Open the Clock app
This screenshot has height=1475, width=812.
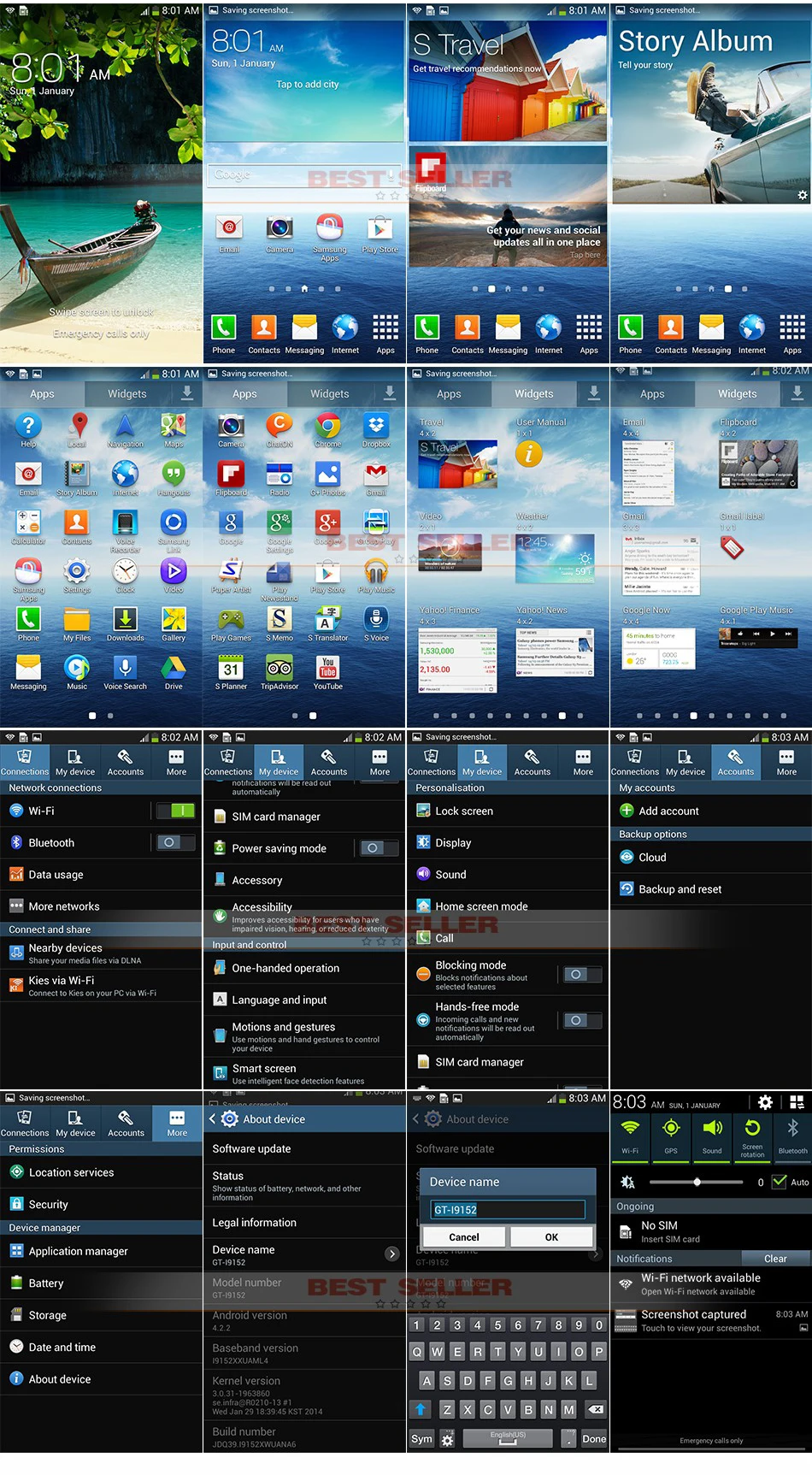[x=125, y=571]
